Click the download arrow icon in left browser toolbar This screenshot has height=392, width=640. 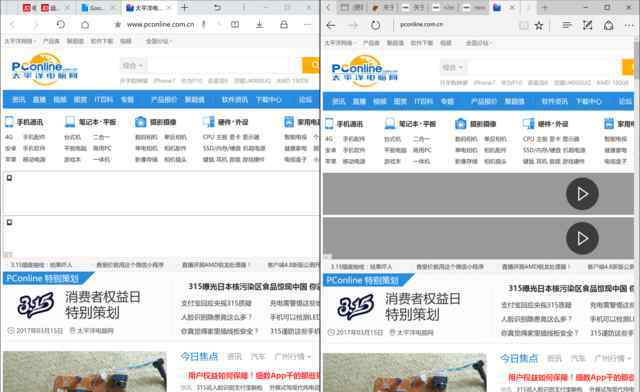pos(260,24)
